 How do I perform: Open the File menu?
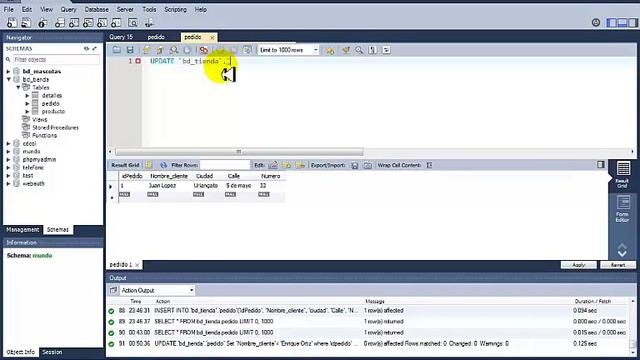pyautogui.click(x=9, y=9)
